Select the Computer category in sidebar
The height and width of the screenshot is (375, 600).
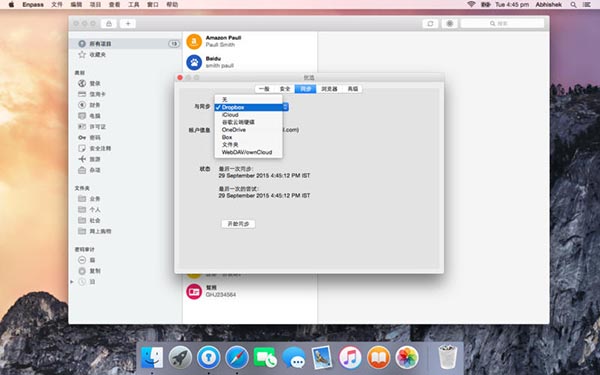click(x=89, y=116)
